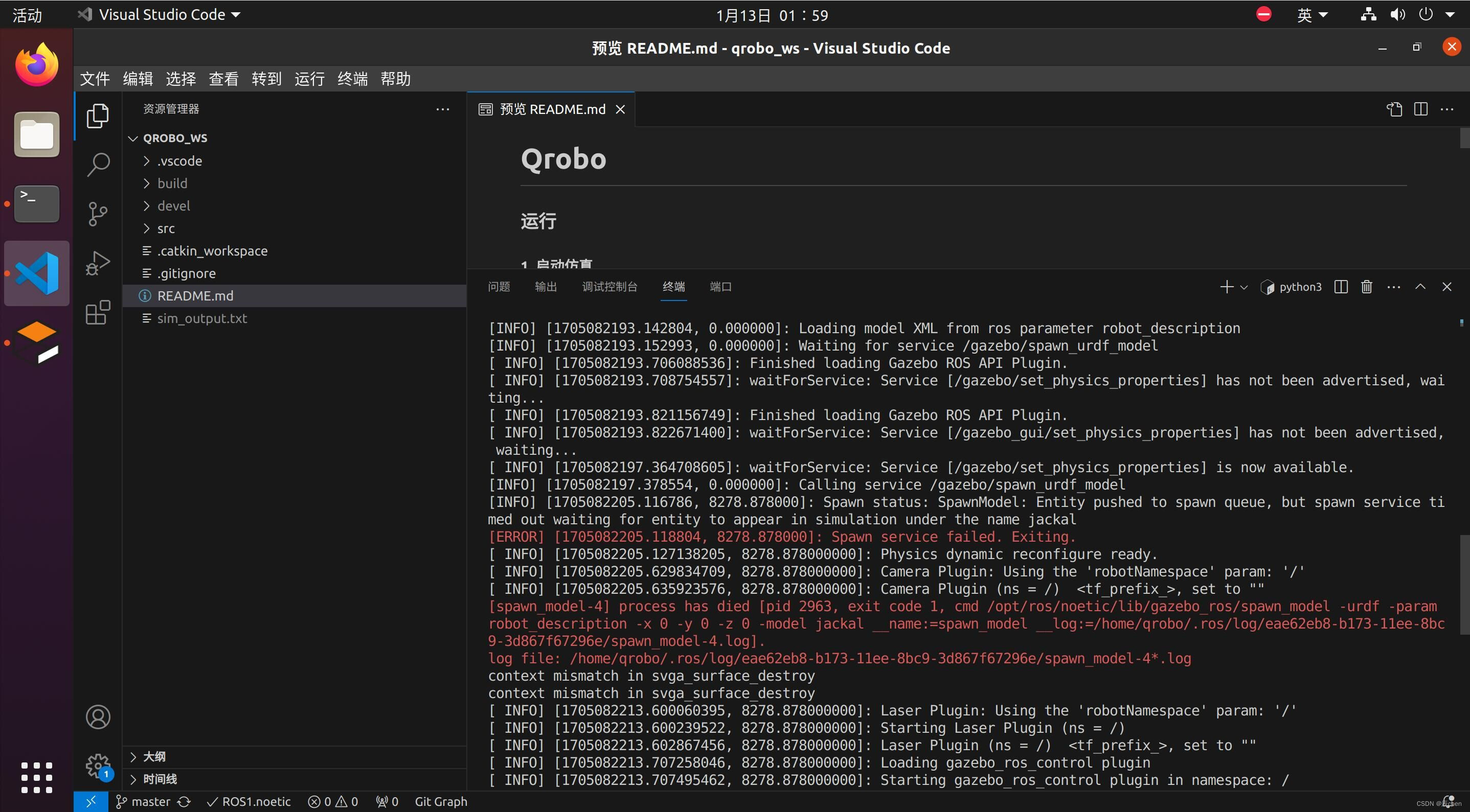Open Explorer views and more actions menu

[x=443, y=109]
